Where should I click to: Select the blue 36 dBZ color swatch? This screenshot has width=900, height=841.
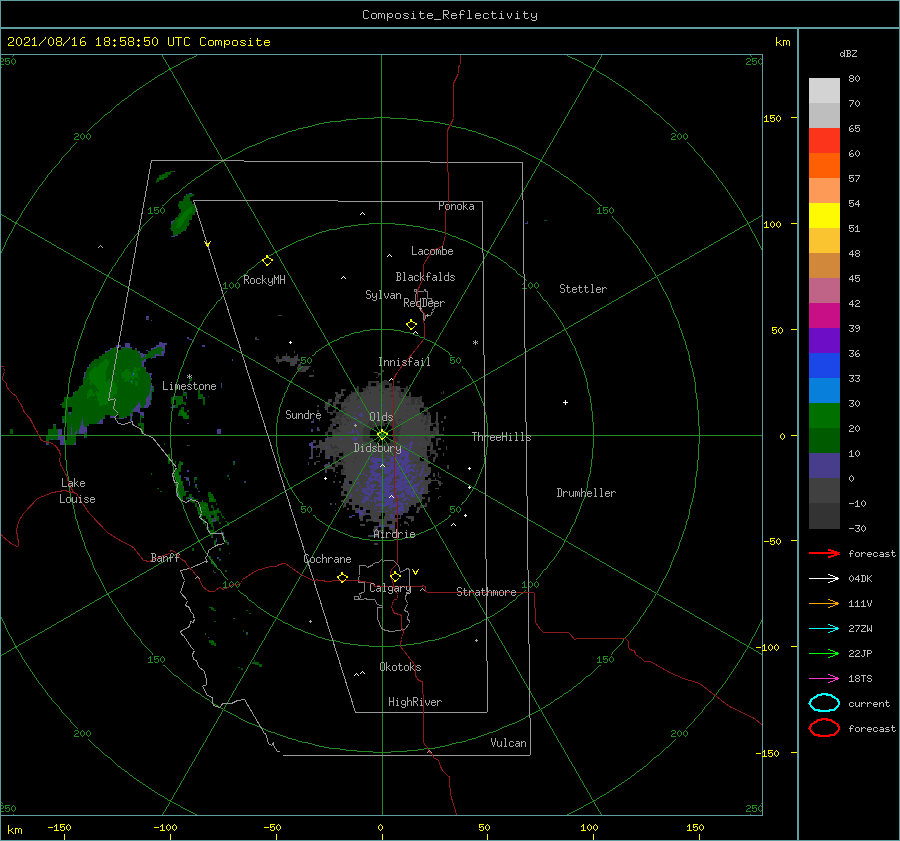pyautogui.click(x=824, y=365)
